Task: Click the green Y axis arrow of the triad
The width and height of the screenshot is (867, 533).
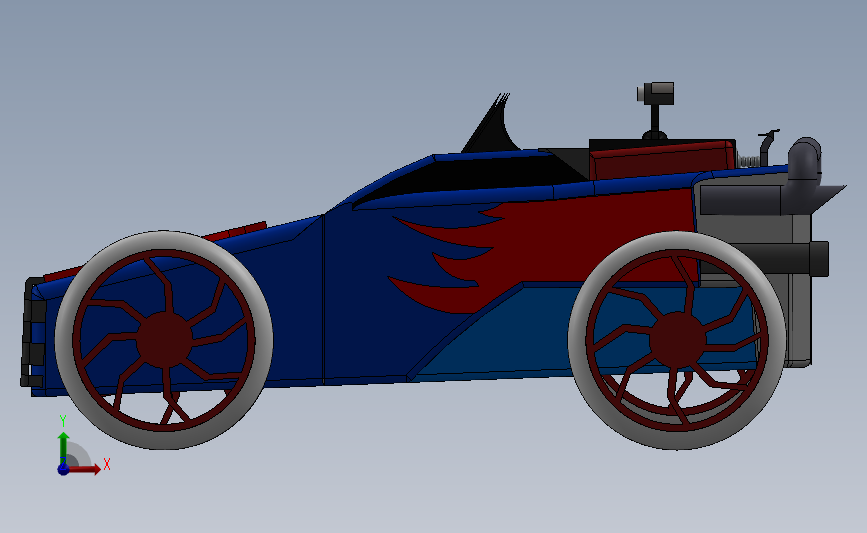Action: (x=63, y=450)
